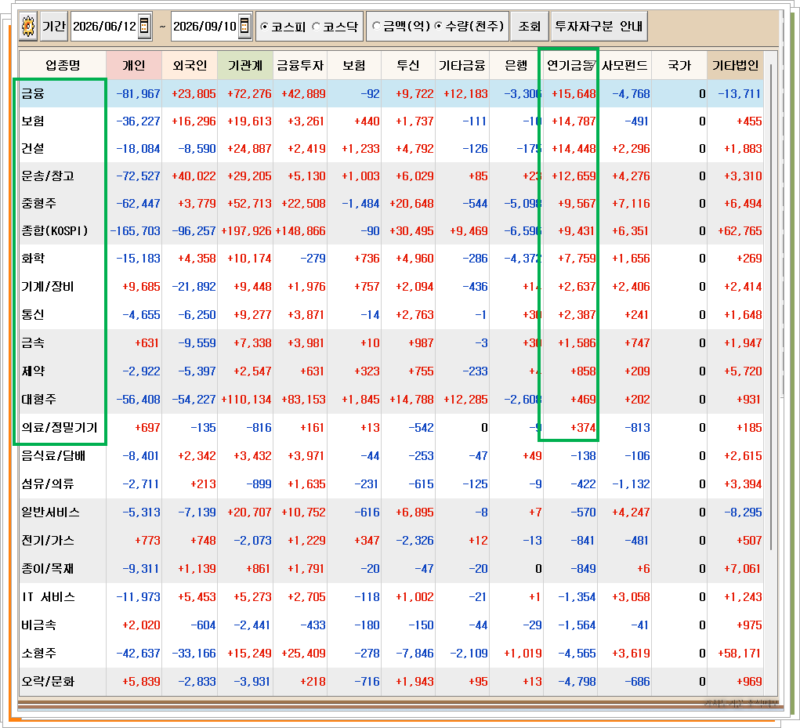The width and height of the screenshot is (800, 728).
Task: Select the 섬유/의류 sector row
Action: coord(391,484)
